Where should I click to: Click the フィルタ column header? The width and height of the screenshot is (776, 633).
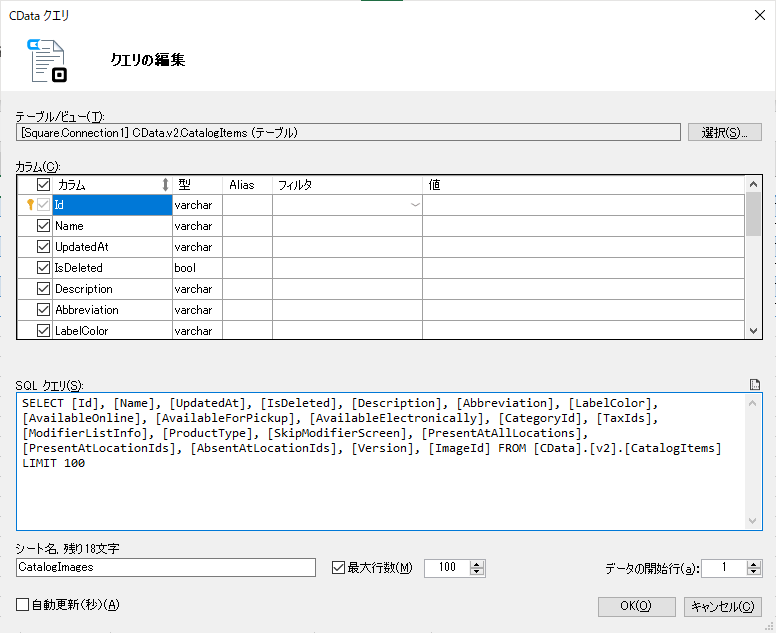pyautogui.click(x=347, y=185)
